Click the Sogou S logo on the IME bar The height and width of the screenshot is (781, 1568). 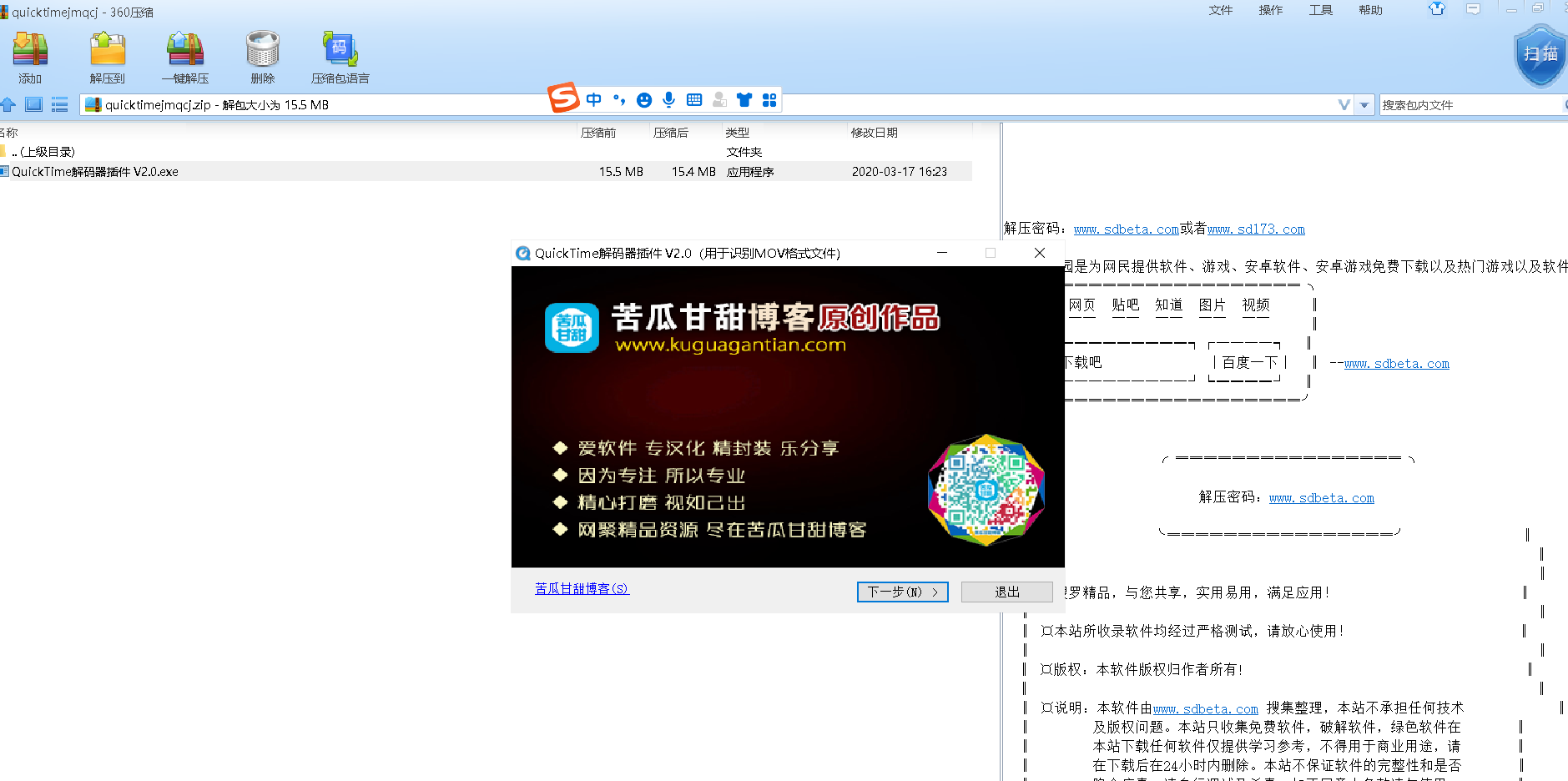(x=563, y=98)
